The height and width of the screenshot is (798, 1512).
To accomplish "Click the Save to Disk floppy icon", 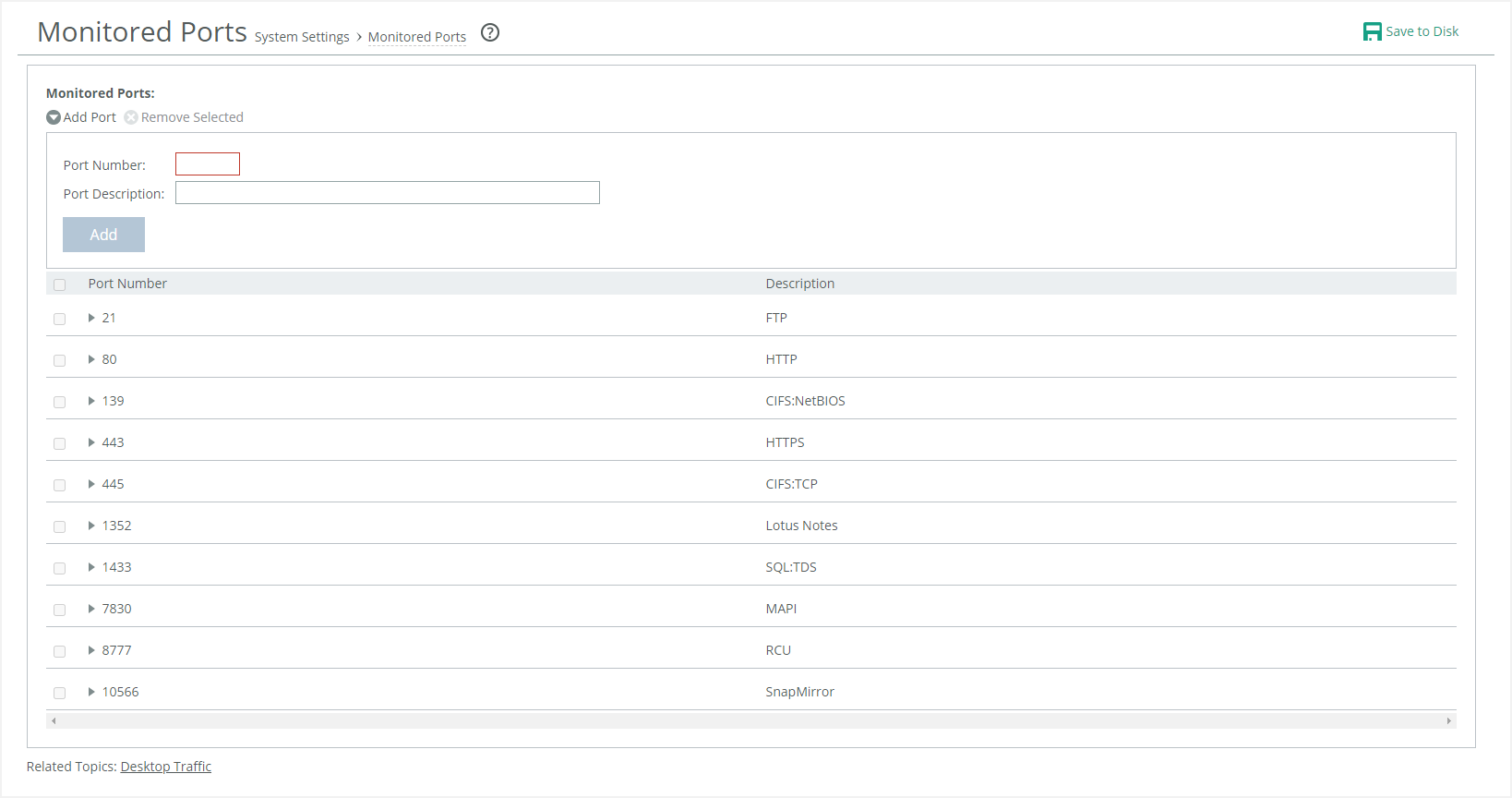I will click(x=1372, y=31).
